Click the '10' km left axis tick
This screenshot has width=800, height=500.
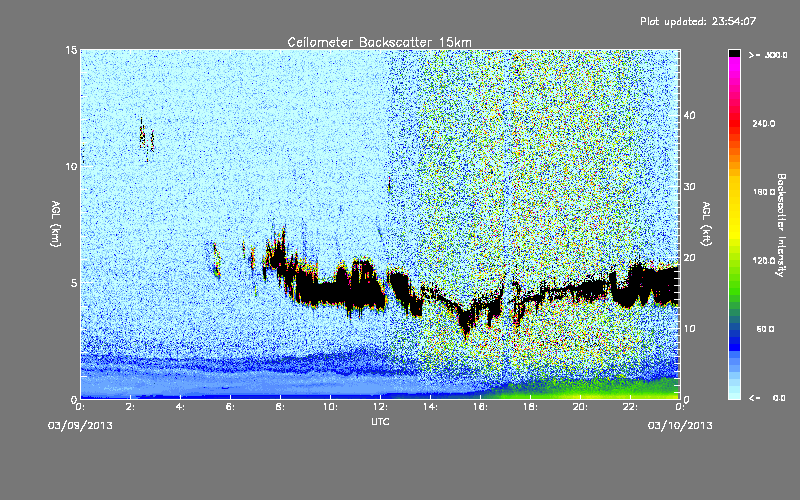tap(71, 166)
